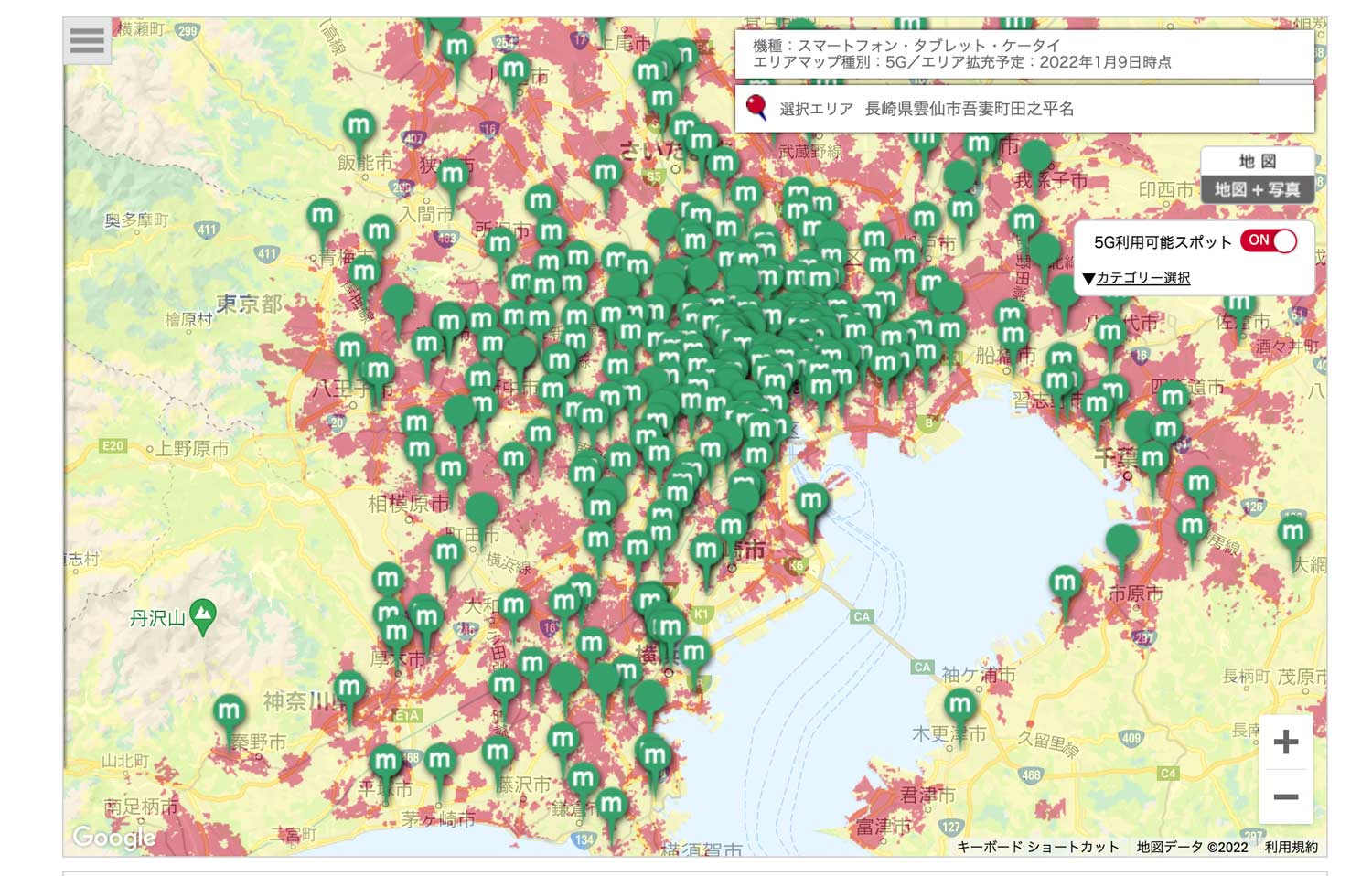The width and height of the screenshot is (1372, 876).
Task: Open the キーボード ショートカット link
Action: click(1037, 847)
